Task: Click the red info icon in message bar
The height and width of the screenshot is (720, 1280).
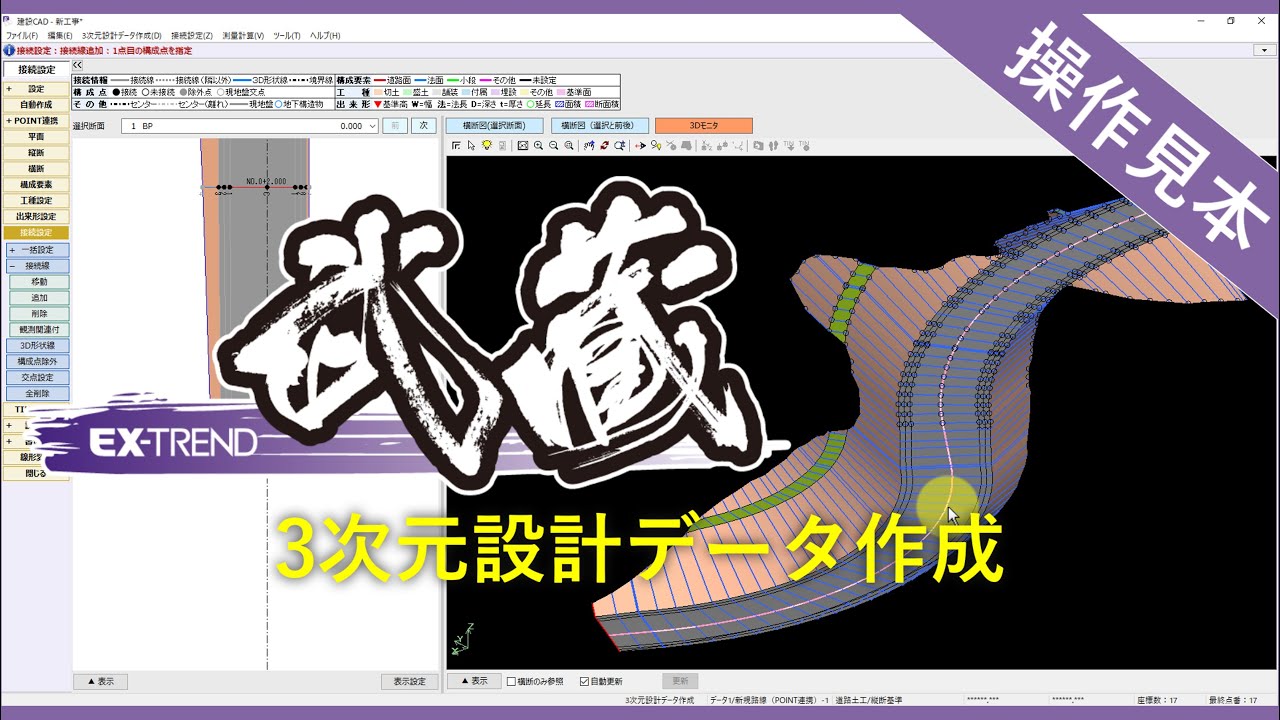Action: (x=9, y=50)
